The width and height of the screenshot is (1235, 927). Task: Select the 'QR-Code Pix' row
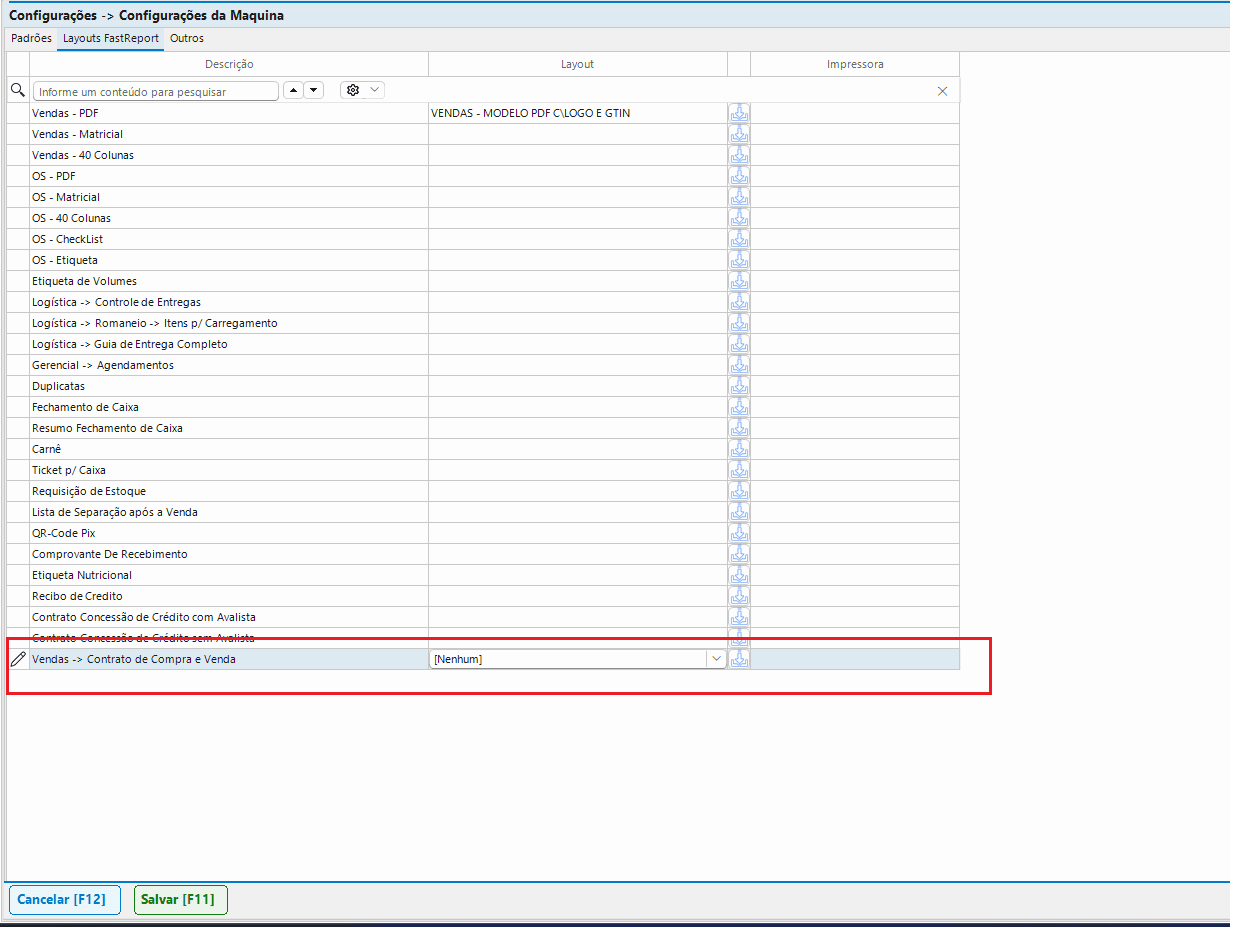tap(483, 533)
